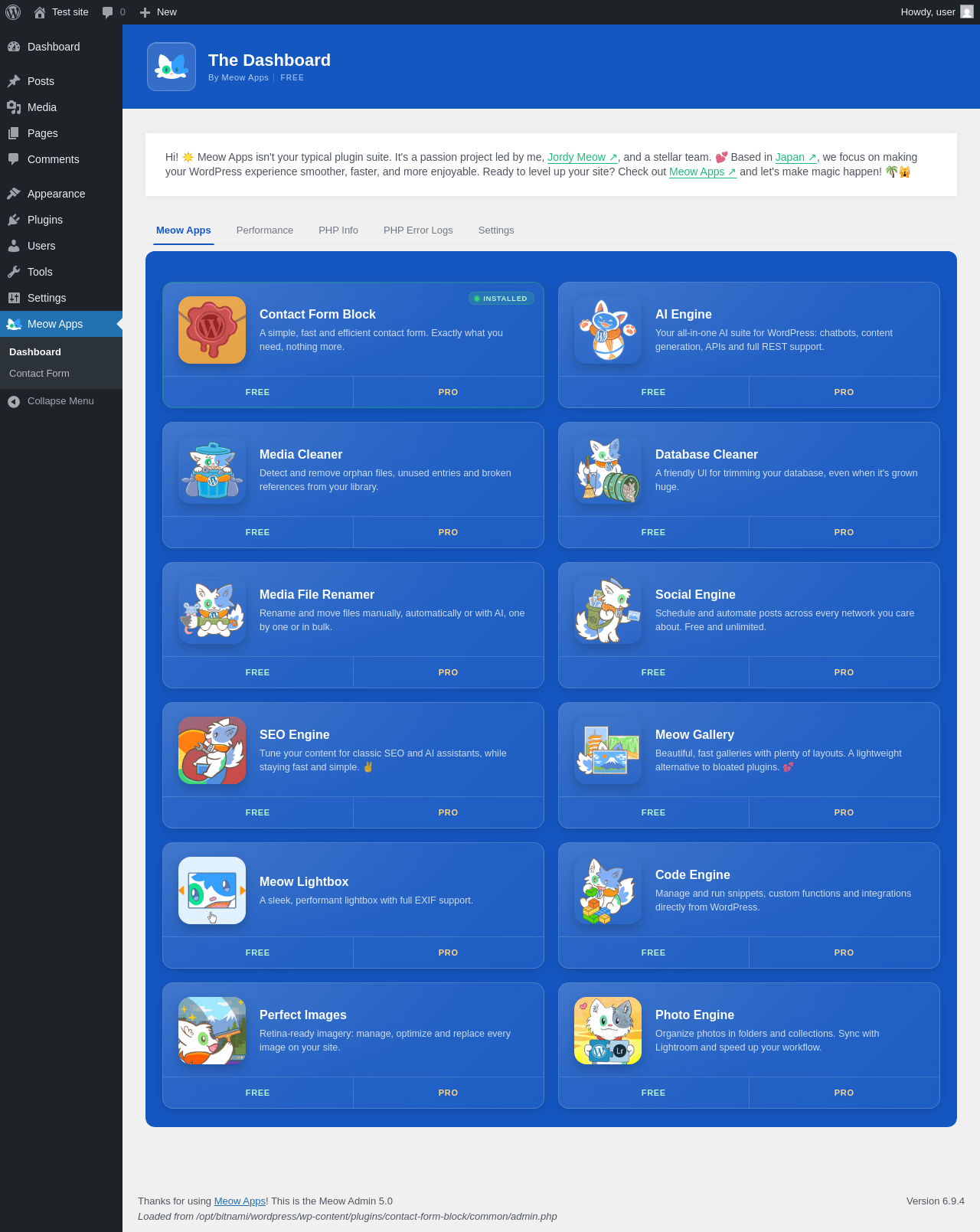Click the Tools wrench icon
Screen dimensions: 980x1232
(x=14, y=272)
